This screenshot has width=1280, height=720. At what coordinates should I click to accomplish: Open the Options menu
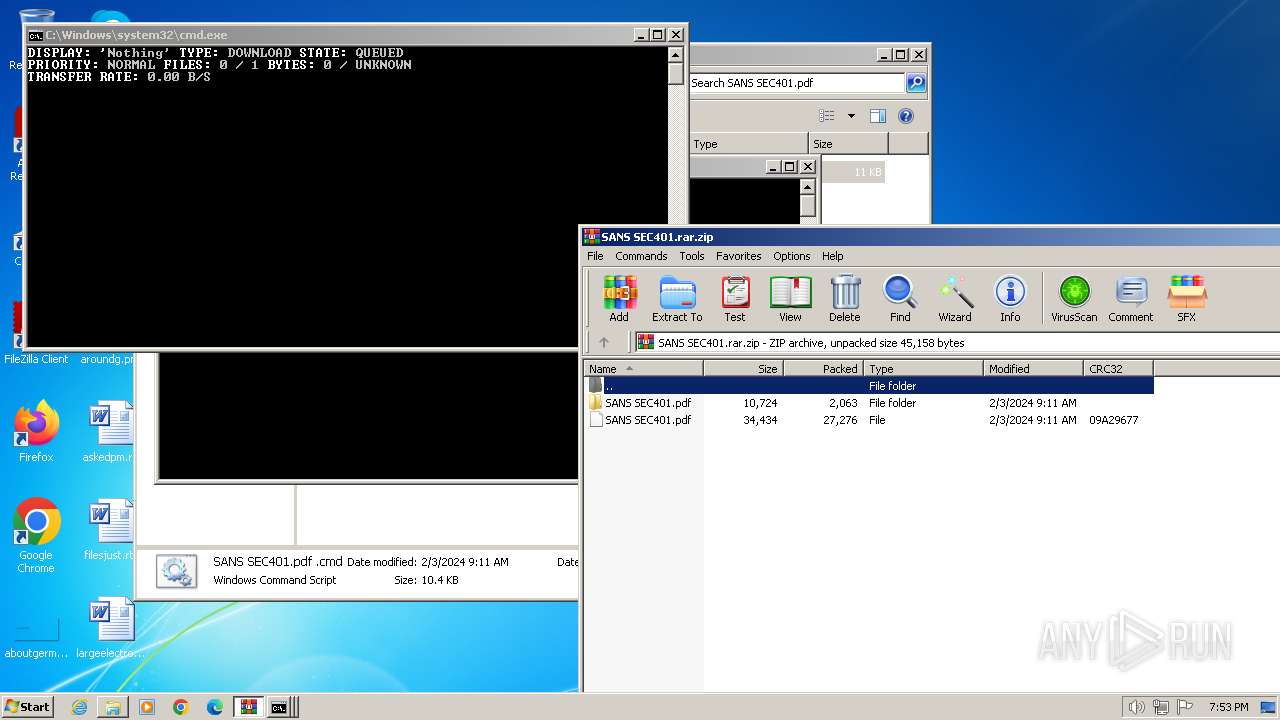click(792, 256)
